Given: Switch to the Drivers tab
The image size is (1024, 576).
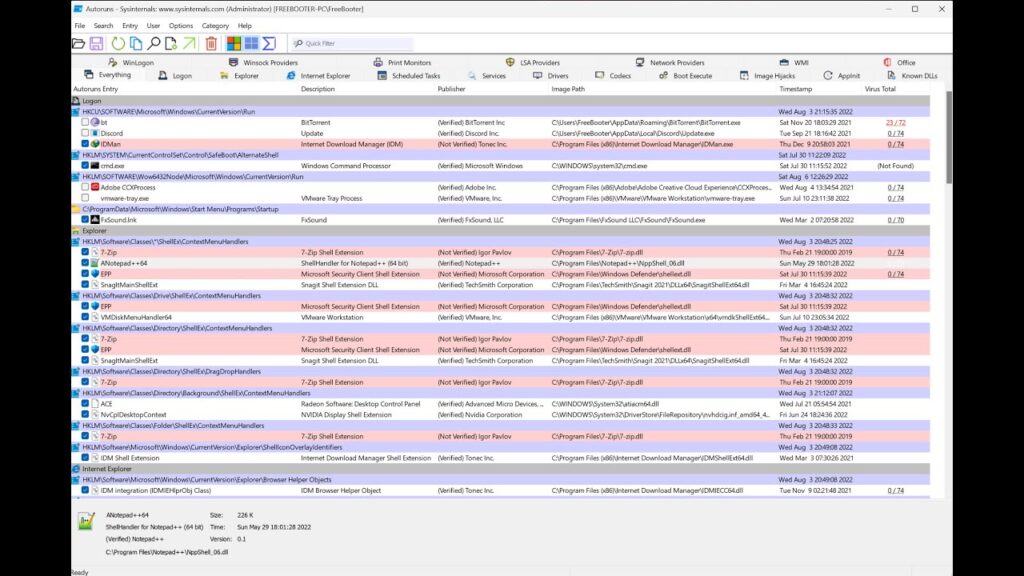Looking at the screenshot, I should (557, 76).
